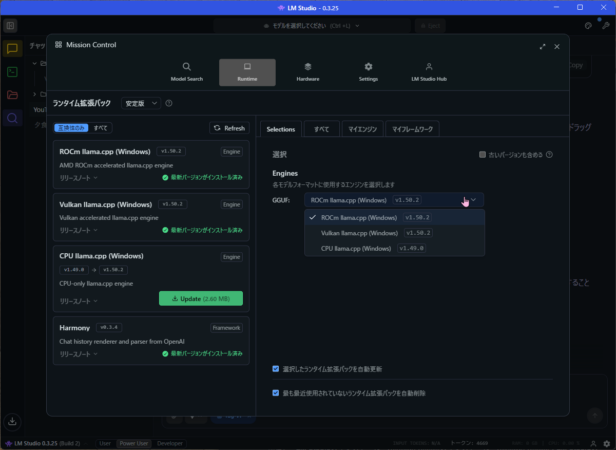The width and height of the screenshot is (616, 450).
Task: Choose CPU llama.cpp (Windows) v1.49.0 option
Action: 394,248
